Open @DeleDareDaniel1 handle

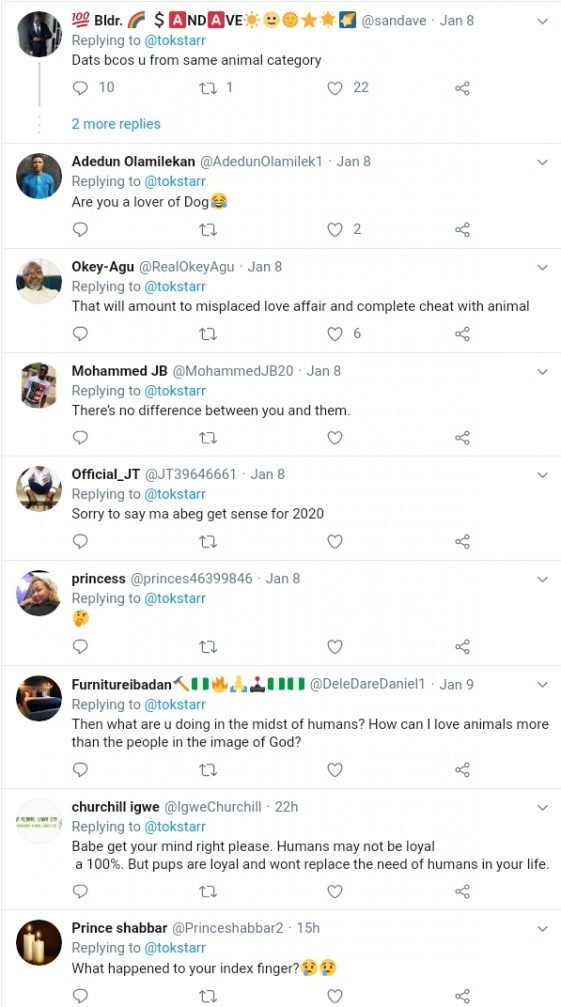[x=368, y=684]
